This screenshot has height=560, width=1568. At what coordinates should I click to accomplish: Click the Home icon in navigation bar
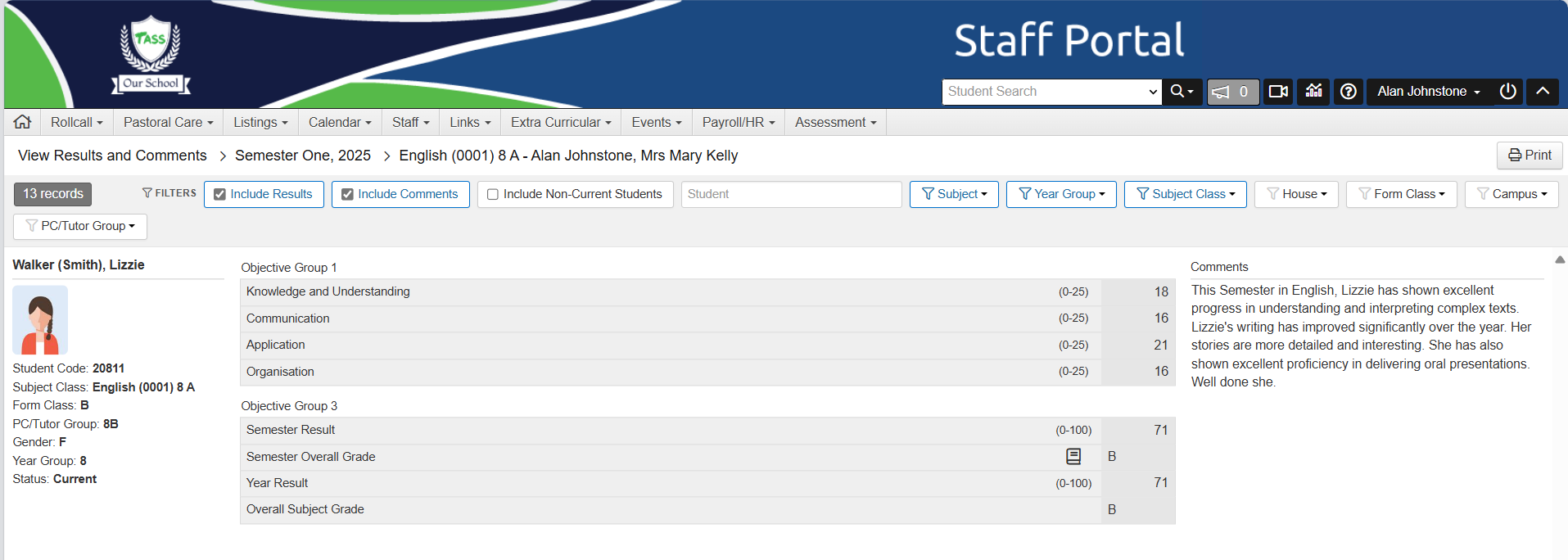point(22,122)
